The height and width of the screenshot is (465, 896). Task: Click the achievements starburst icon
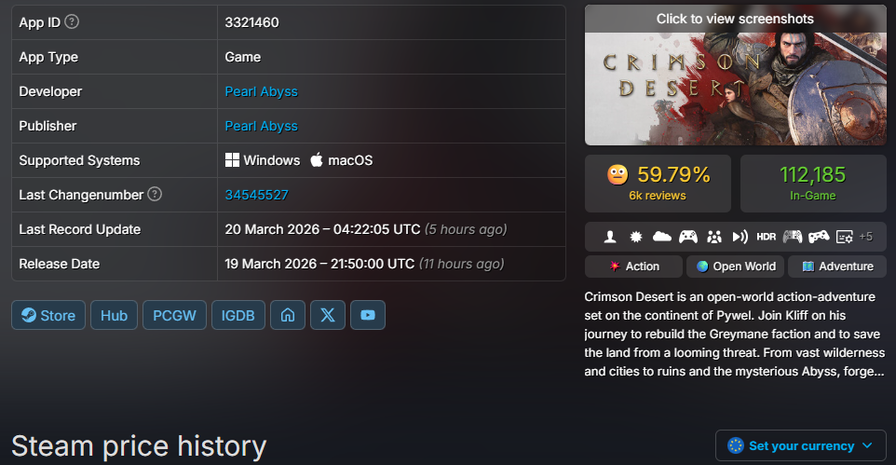click(x=635, y=236)
